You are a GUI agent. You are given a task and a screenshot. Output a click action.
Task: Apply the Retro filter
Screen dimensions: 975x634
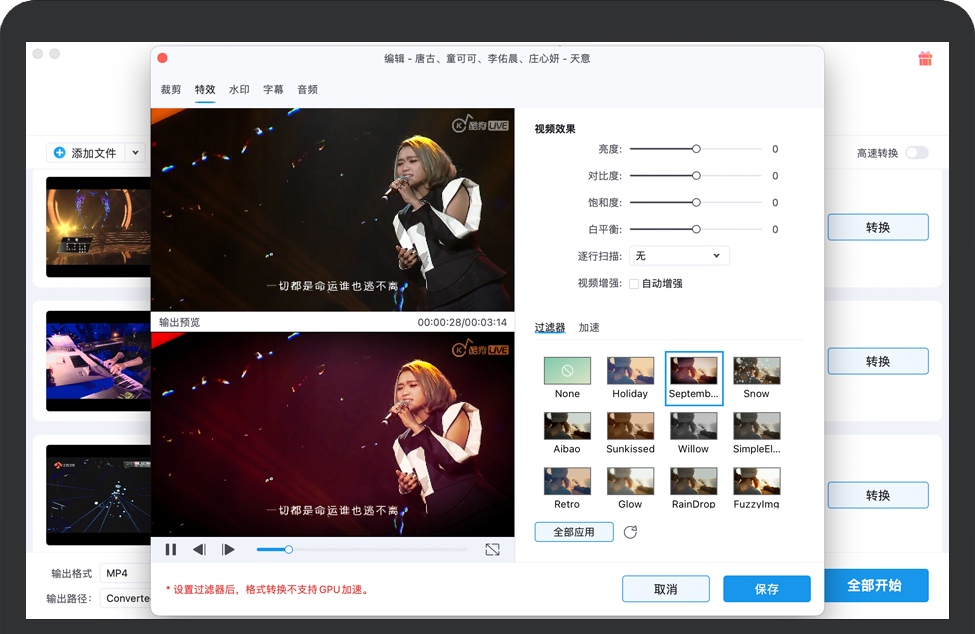click(x=567, y=489)
